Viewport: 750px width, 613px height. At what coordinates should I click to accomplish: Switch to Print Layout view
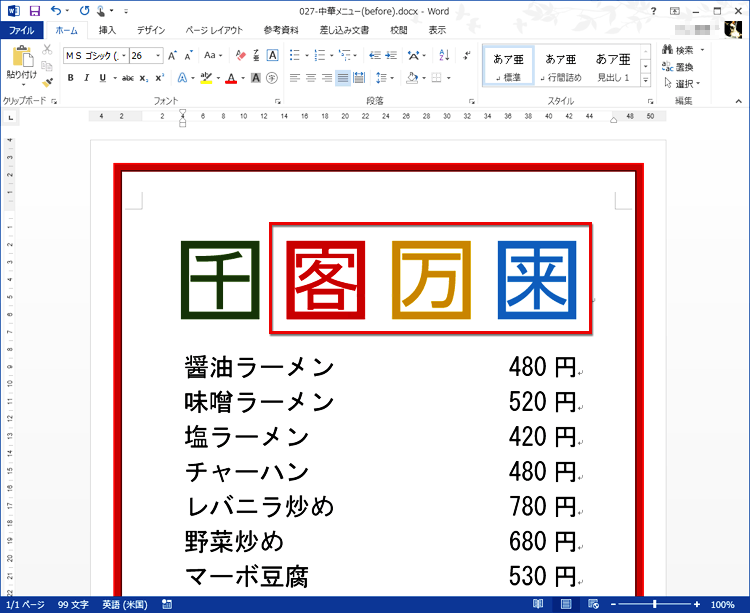(x=566, y=604)
